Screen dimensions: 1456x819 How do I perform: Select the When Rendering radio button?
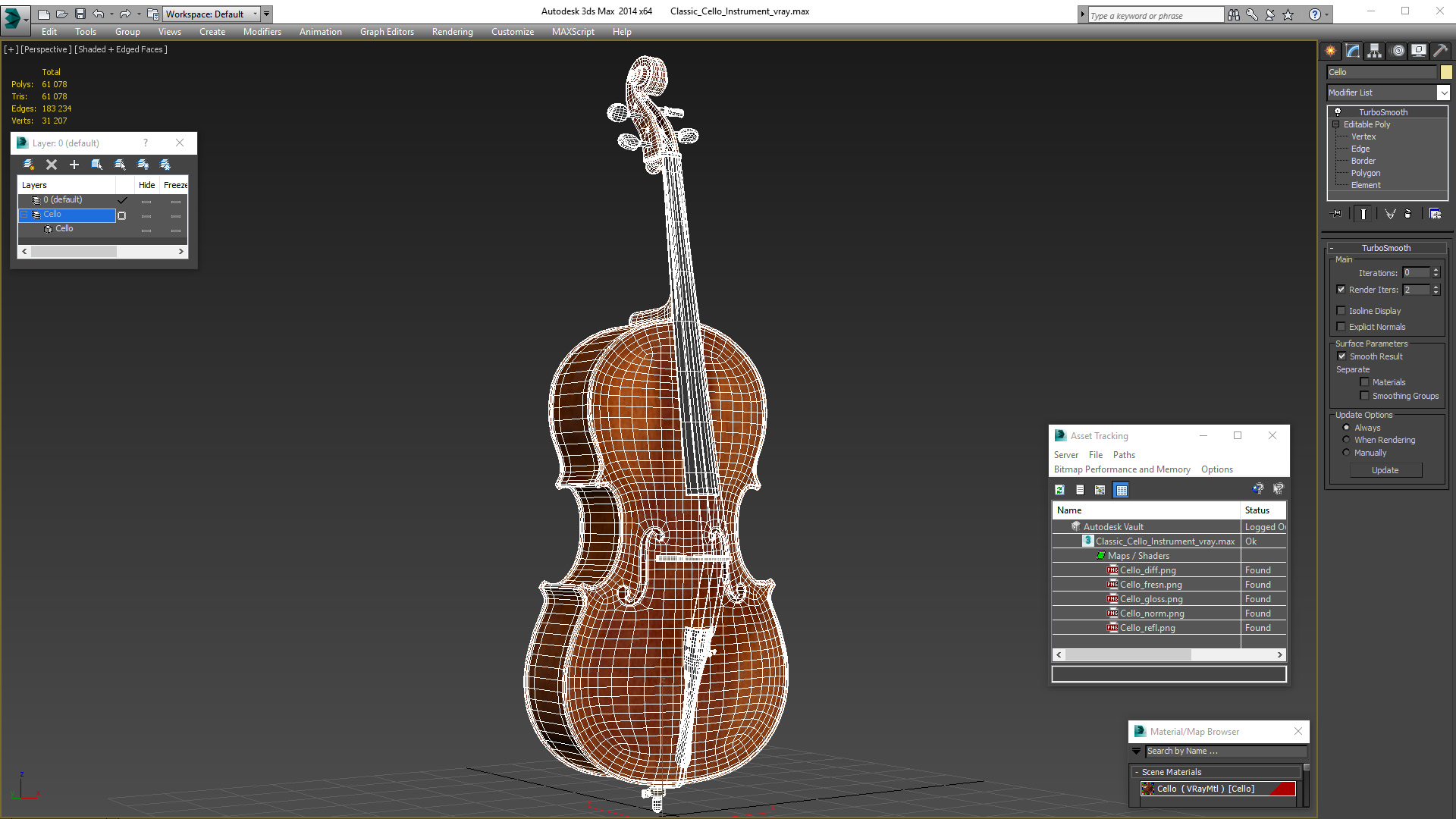click(x=1346, y=440)
